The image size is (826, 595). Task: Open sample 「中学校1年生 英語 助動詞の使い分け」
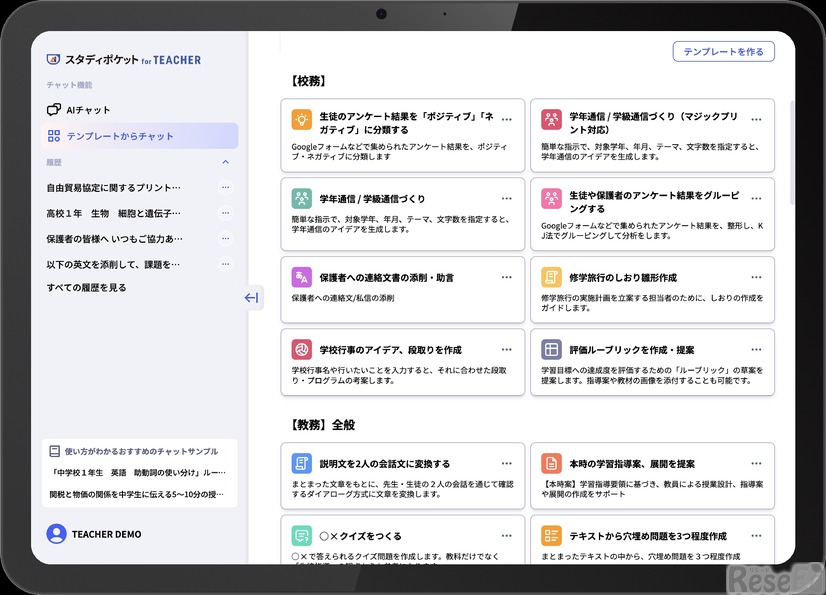click(139, 473)
